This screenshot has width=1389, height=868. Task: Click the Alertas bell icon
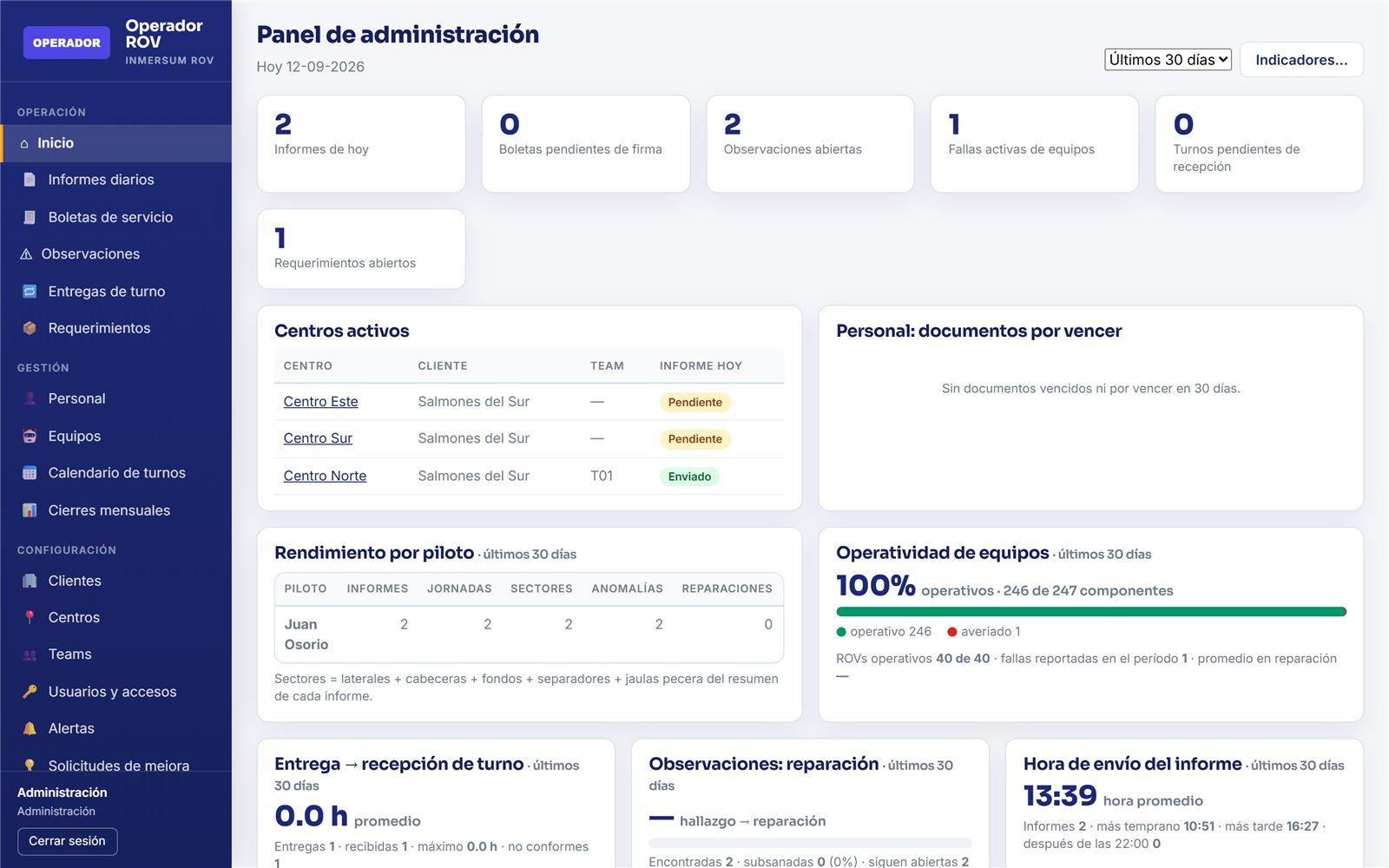(30, 728)
